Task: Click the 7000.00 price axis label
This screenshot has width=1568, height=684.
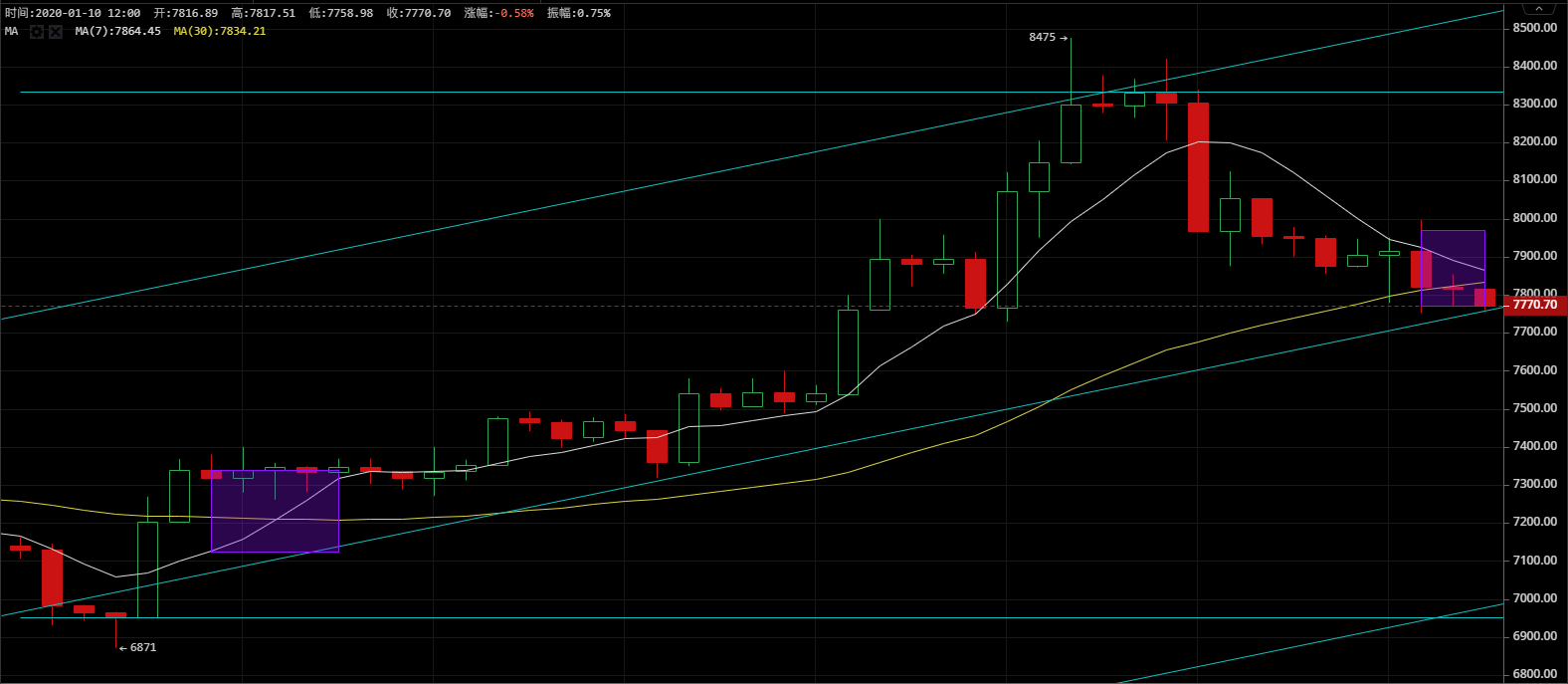Action: (1535, 598)
